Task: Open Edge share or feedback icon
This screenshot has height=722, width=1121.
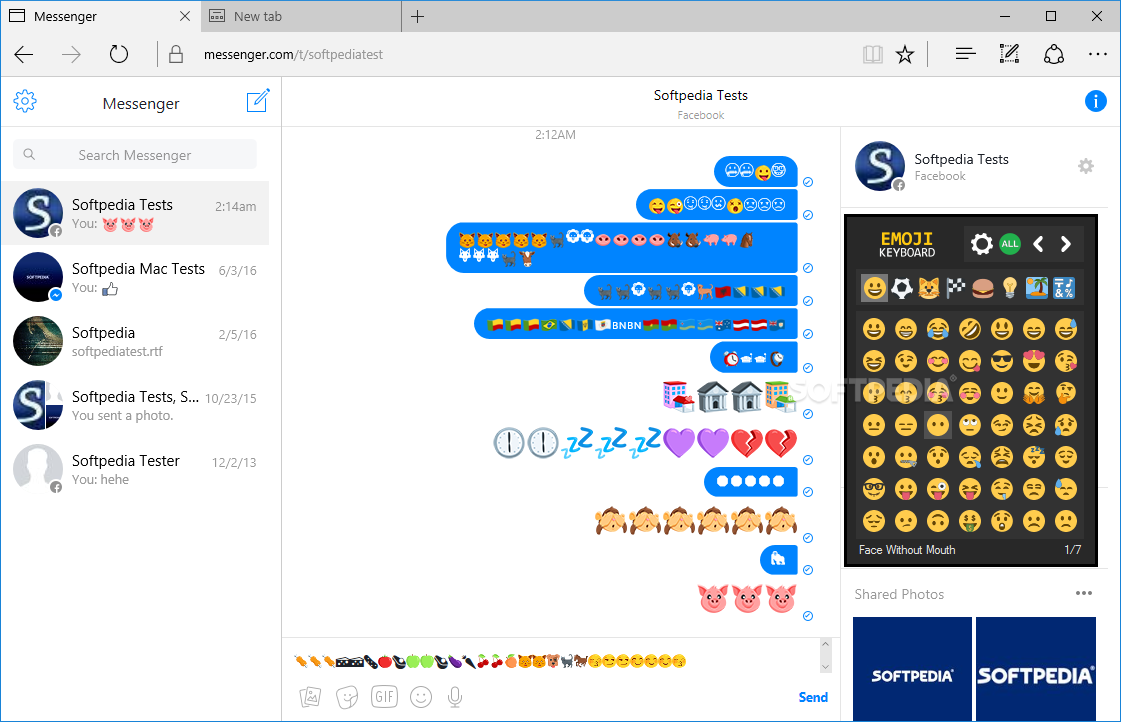Action: 1054,54
